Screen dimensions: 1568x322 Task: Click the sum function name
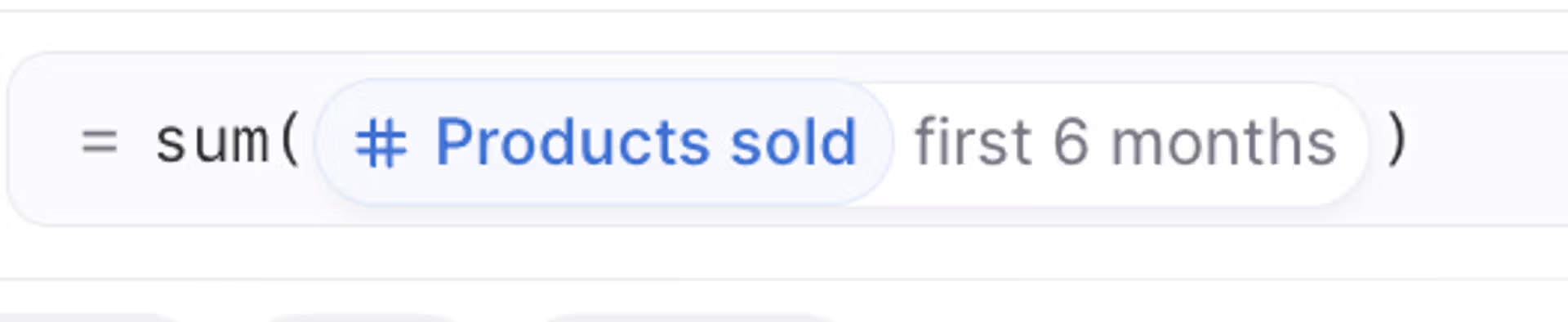(x=212, y=142)
